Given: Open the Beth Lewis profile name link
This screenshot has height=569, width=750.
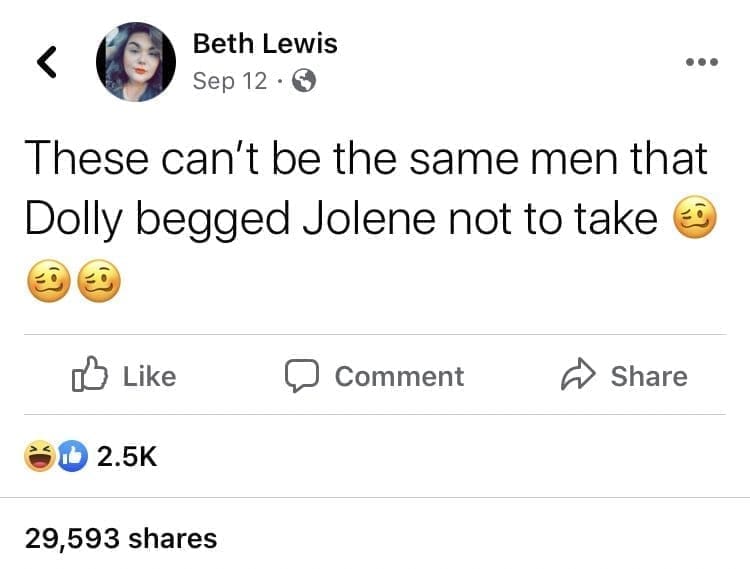Looking at the screenshot, I should (x=264, y=44).
